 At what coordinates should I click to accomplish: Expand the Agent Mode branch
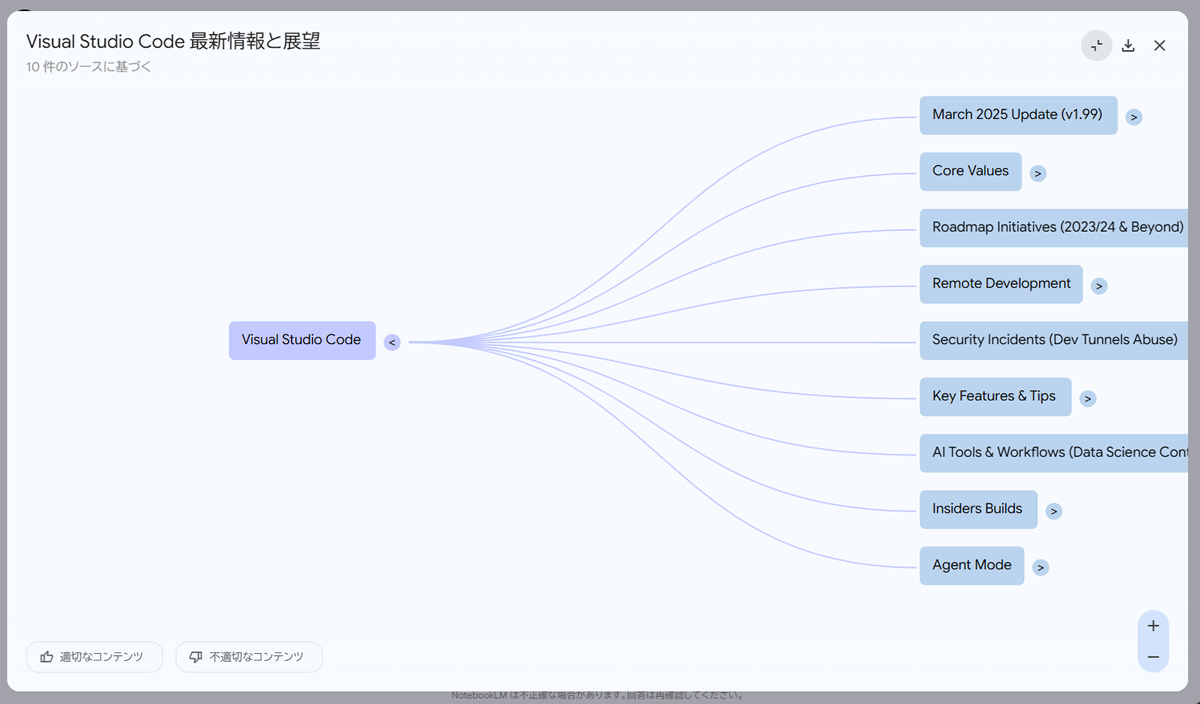point(1040,567)
